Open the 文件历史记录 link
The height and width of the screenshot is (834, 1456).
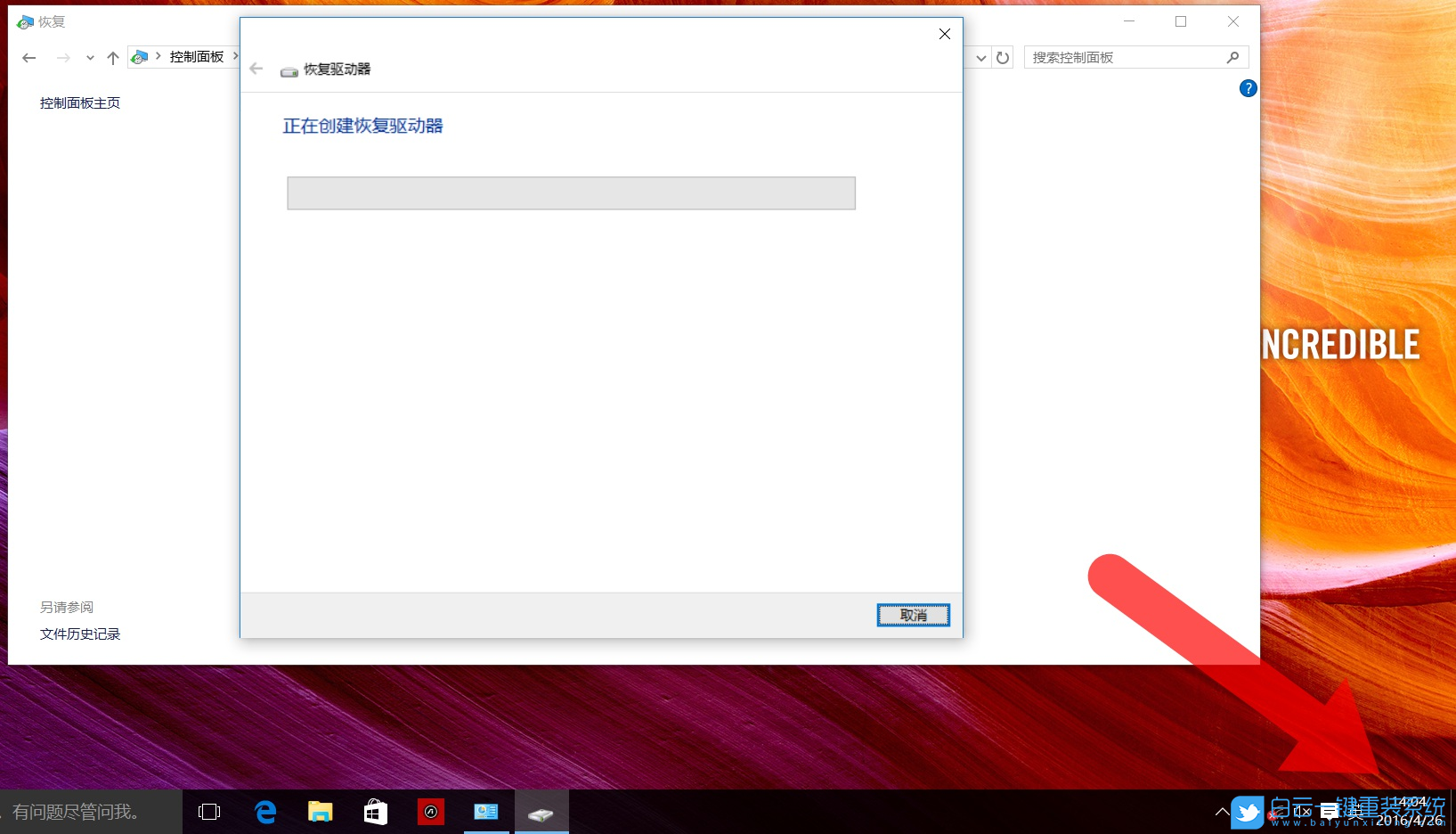pos(79,634)
